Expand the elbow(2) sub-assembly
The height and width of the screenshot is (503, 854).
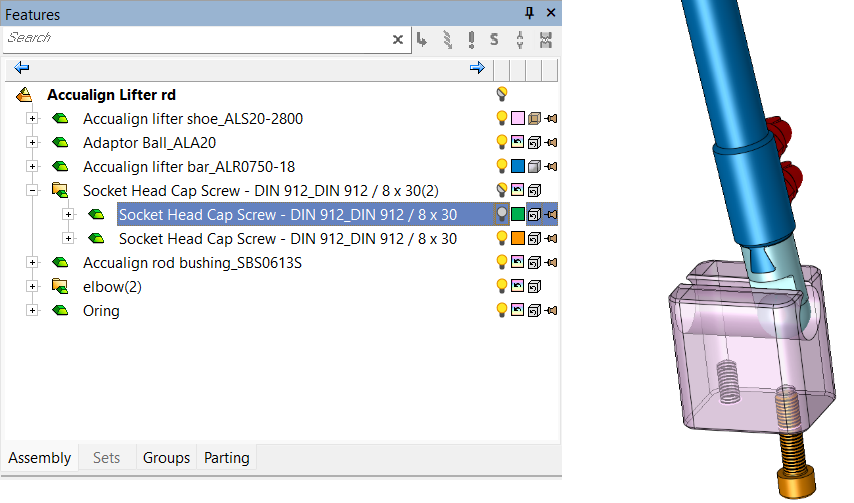32,287
